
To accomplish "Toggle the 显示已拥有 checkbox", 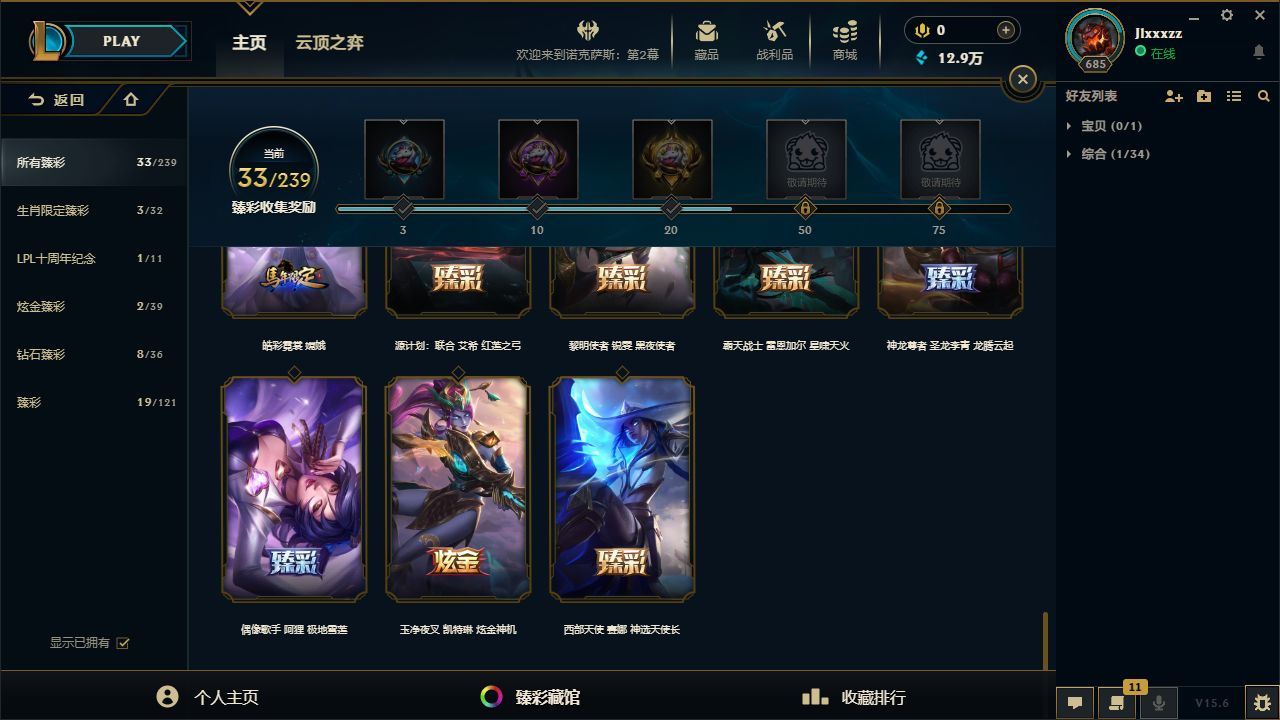I will (x=123, y=643).
